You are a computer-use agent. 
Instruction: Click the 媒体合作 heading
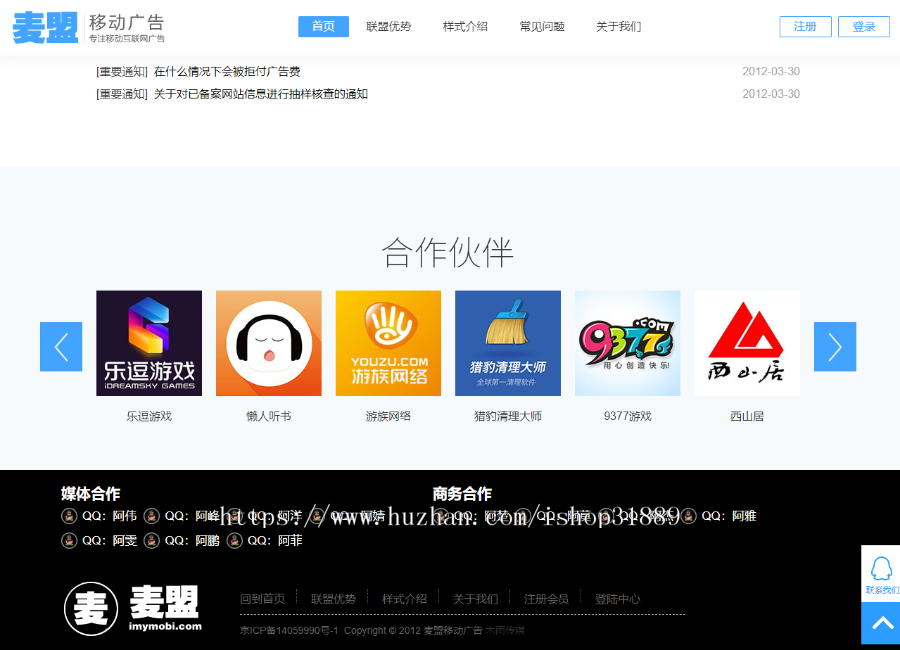(x=91, y=494)
